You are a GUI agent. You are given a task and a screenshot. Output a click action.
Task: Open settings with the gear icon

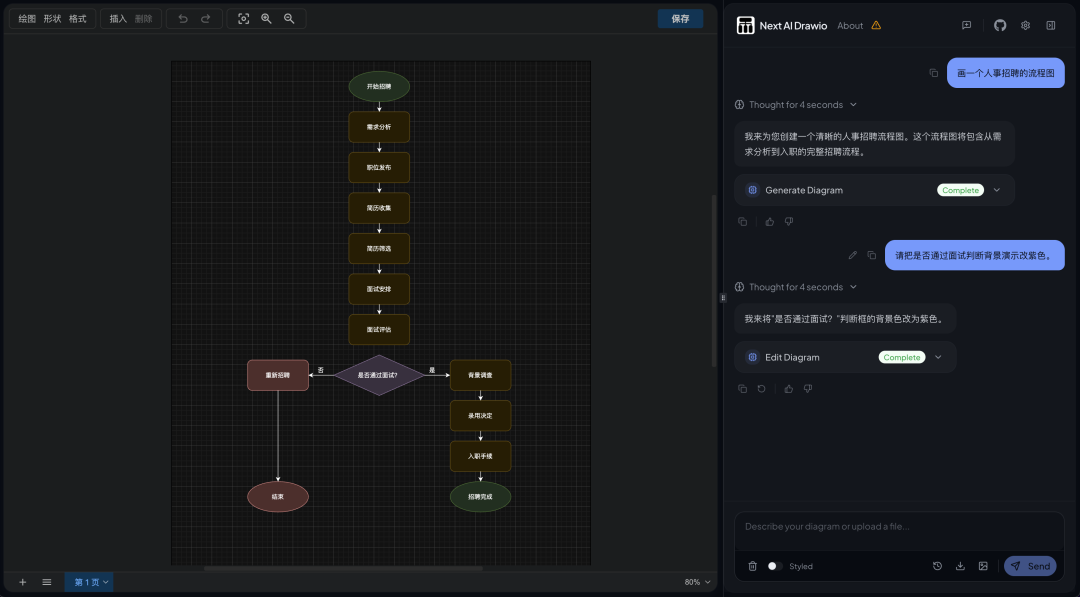coord(1025,26)
